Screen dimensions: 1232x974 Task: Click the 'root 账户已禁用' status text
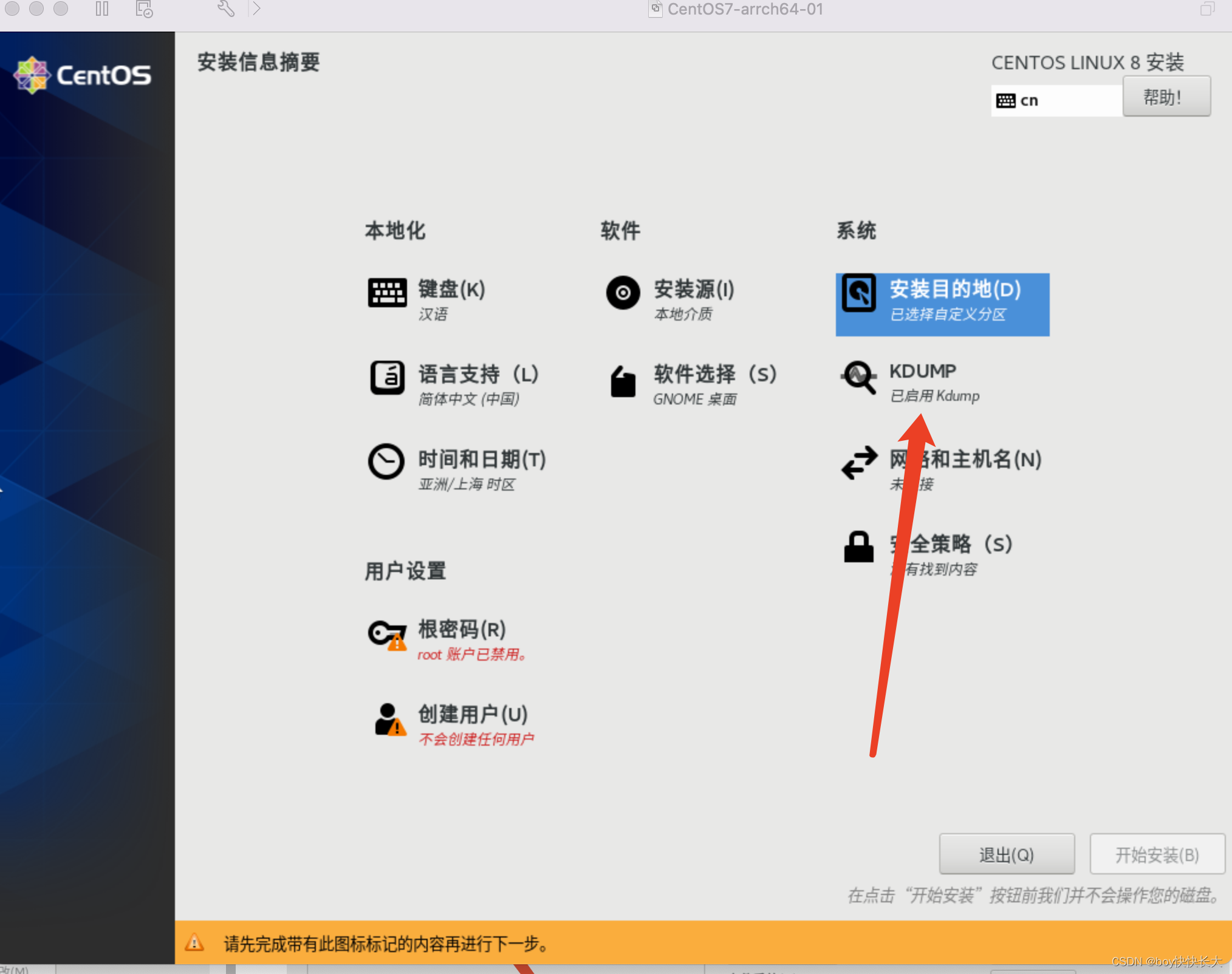coord(472,654)
